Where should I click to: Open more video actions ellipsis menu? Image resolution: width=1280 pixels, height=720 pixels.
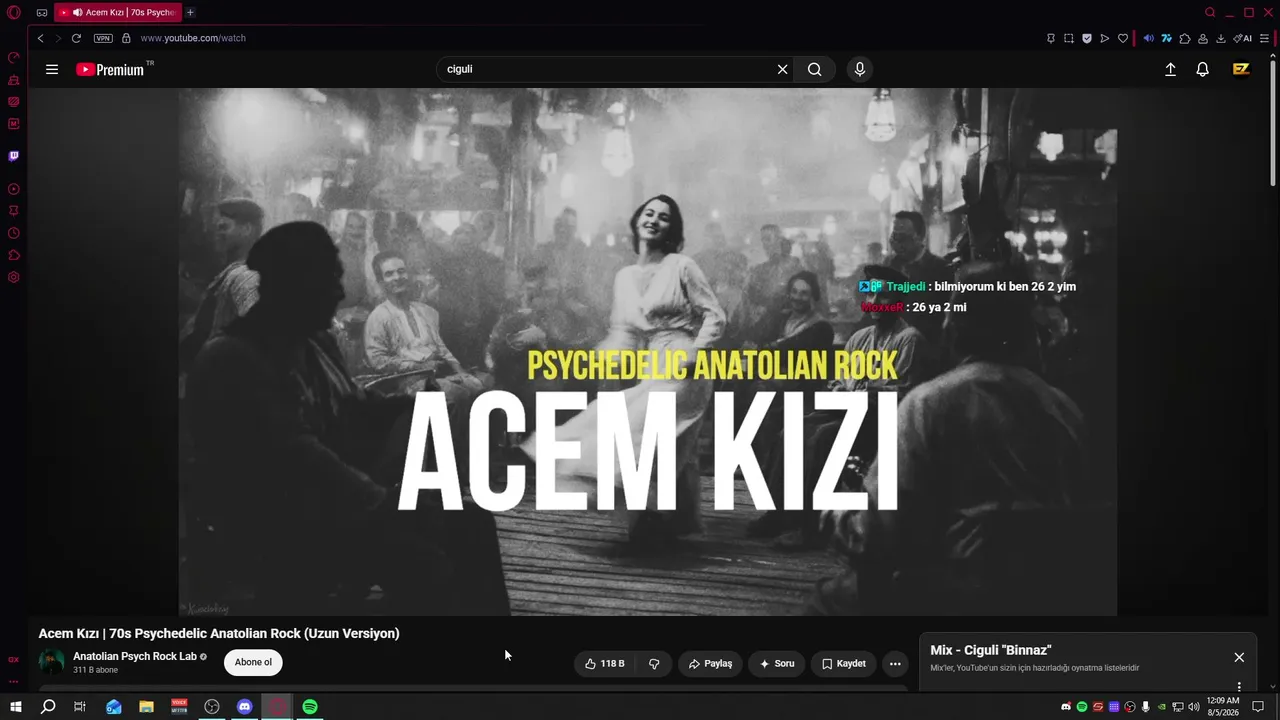895,663
